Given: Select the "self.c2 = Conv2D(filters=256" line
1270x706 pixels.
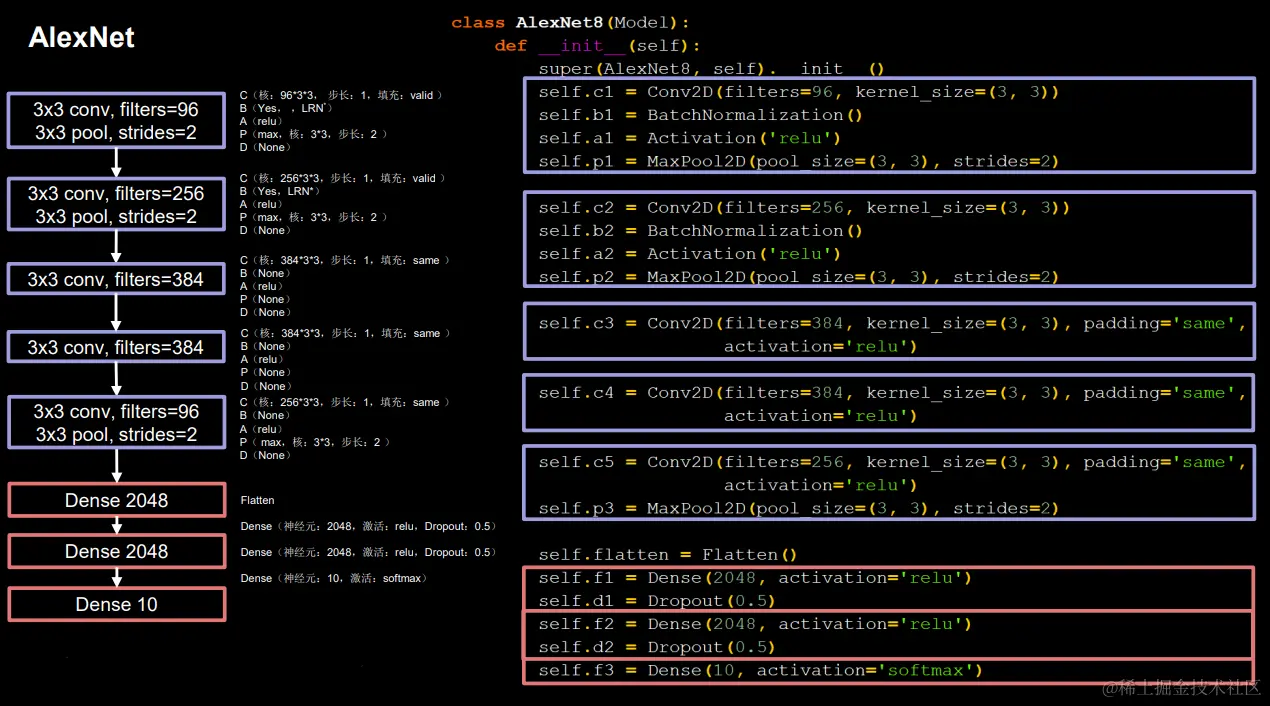Looking at the screenshot, I should [x=804, y=208].
